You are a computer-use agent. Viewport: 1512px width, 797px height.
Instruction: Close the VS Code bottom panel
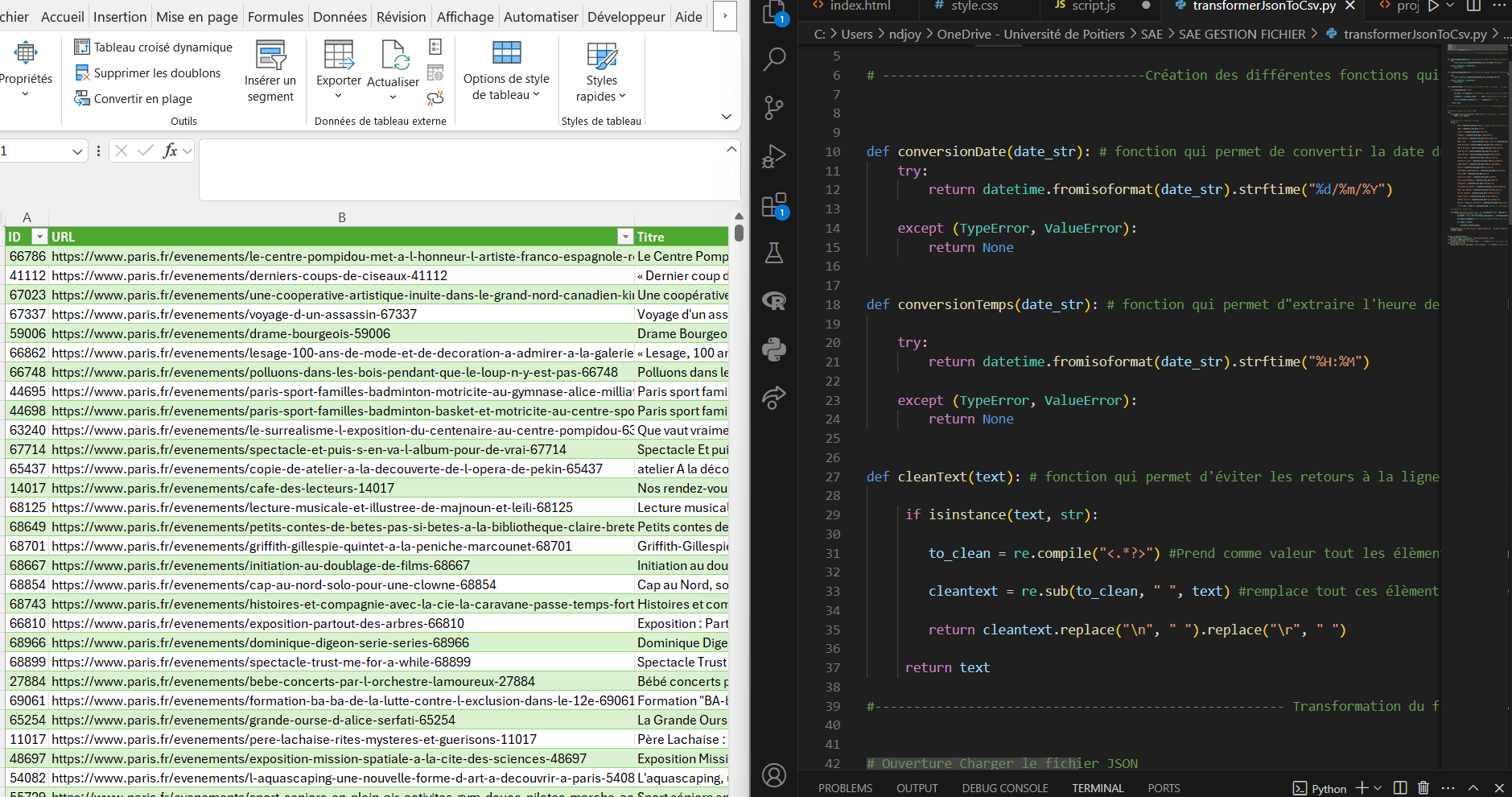tap(1499, 788)
